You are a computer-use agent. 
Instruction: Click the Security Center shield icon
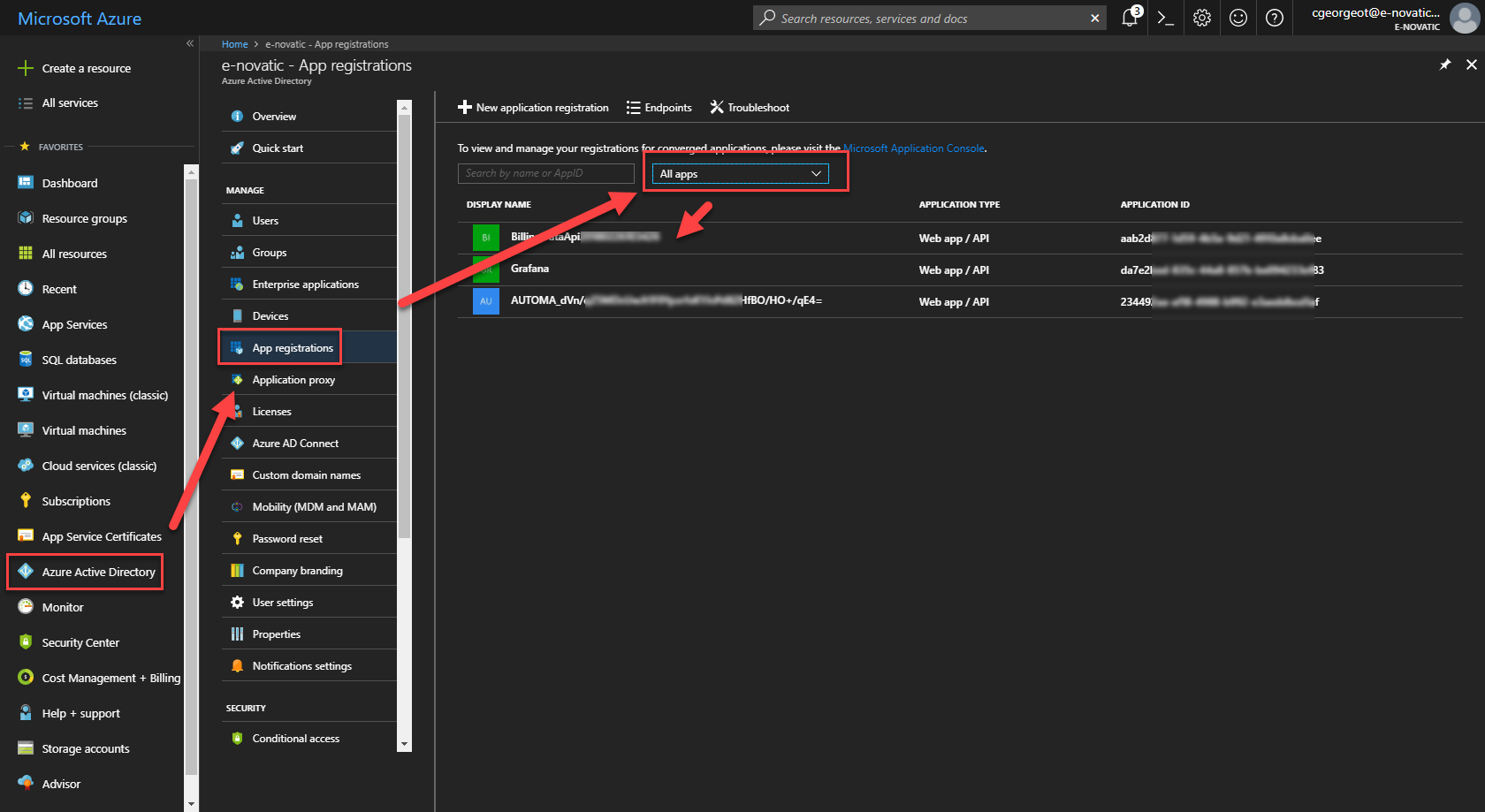[26, 641]
